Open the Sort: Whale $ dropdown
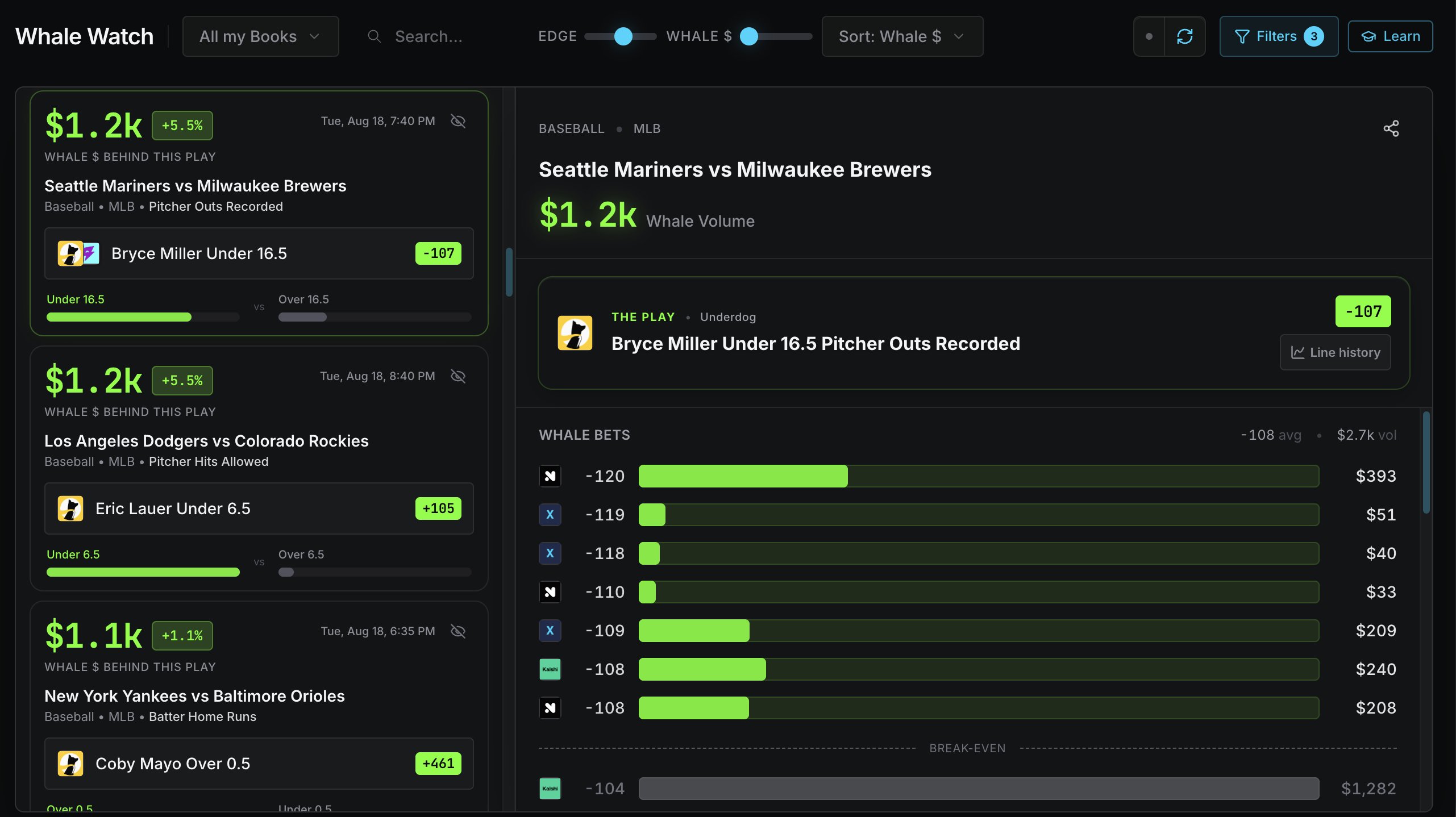Image resolution: width=1456 pixels, height=817 pixels. click(902, 36)
